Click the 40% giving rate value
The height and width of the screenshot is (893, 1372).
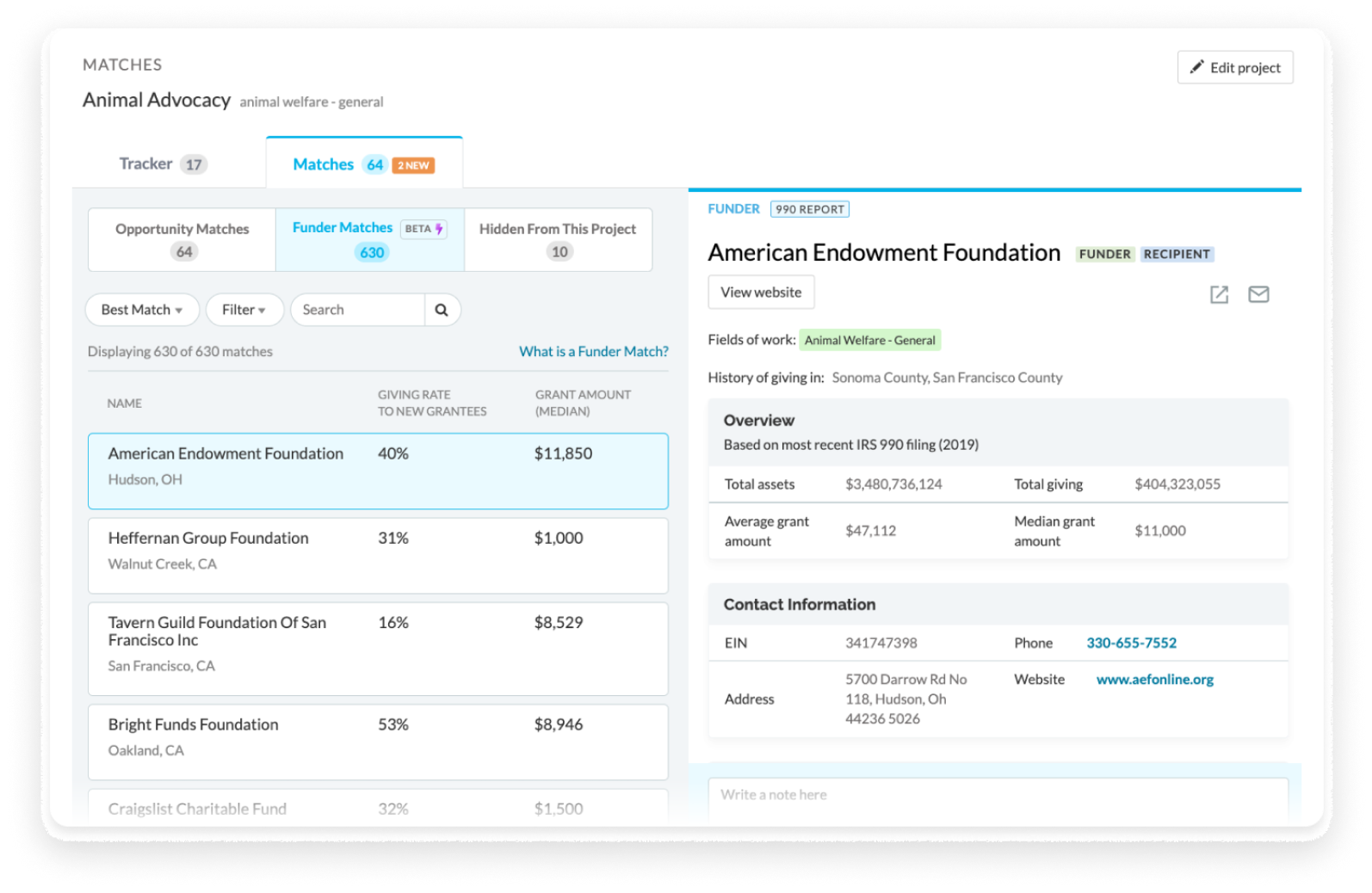tap(393, 453)
